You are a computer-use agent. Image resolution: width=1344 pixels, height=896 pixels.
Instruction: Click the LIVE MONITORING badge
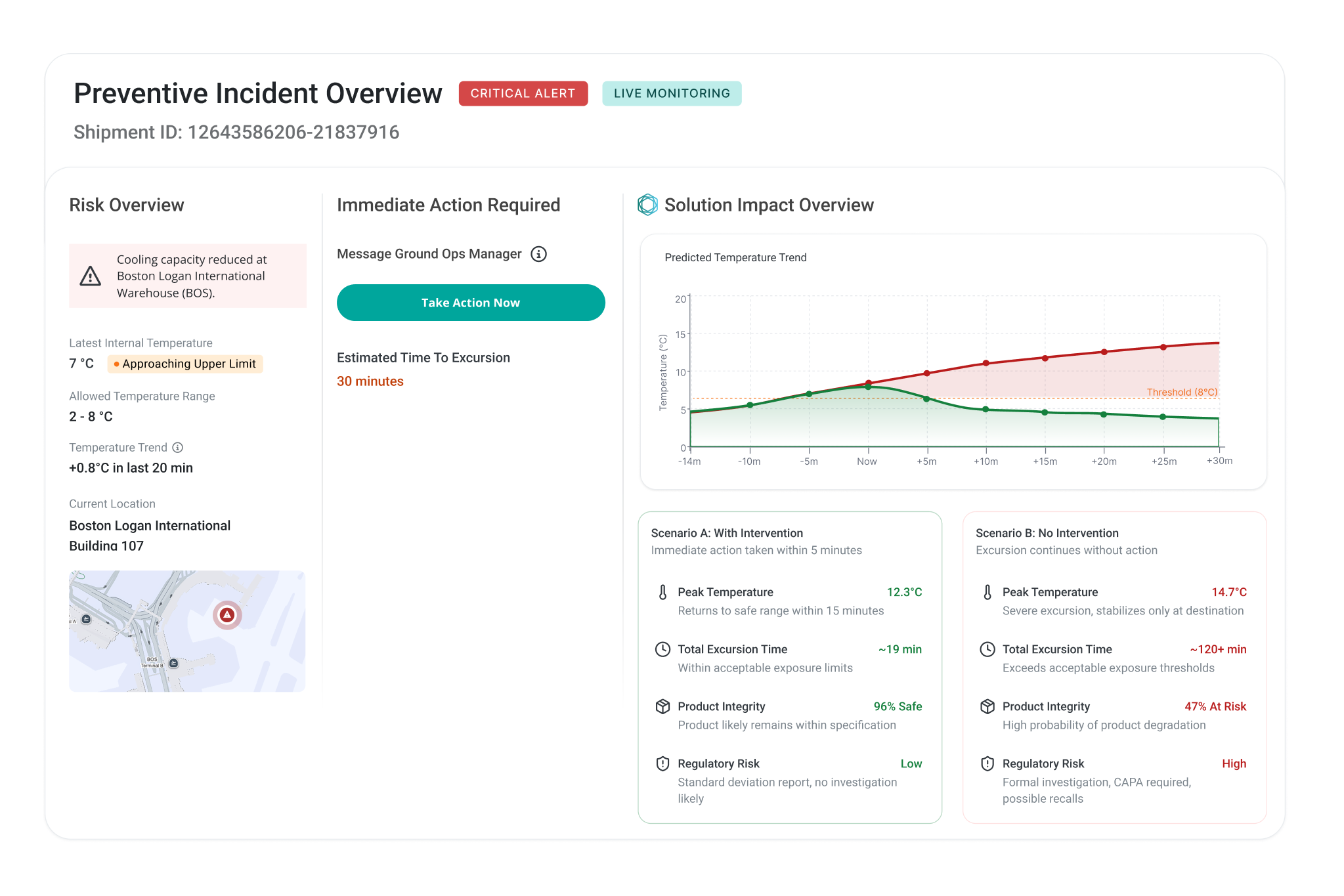[x=672, y=93]
